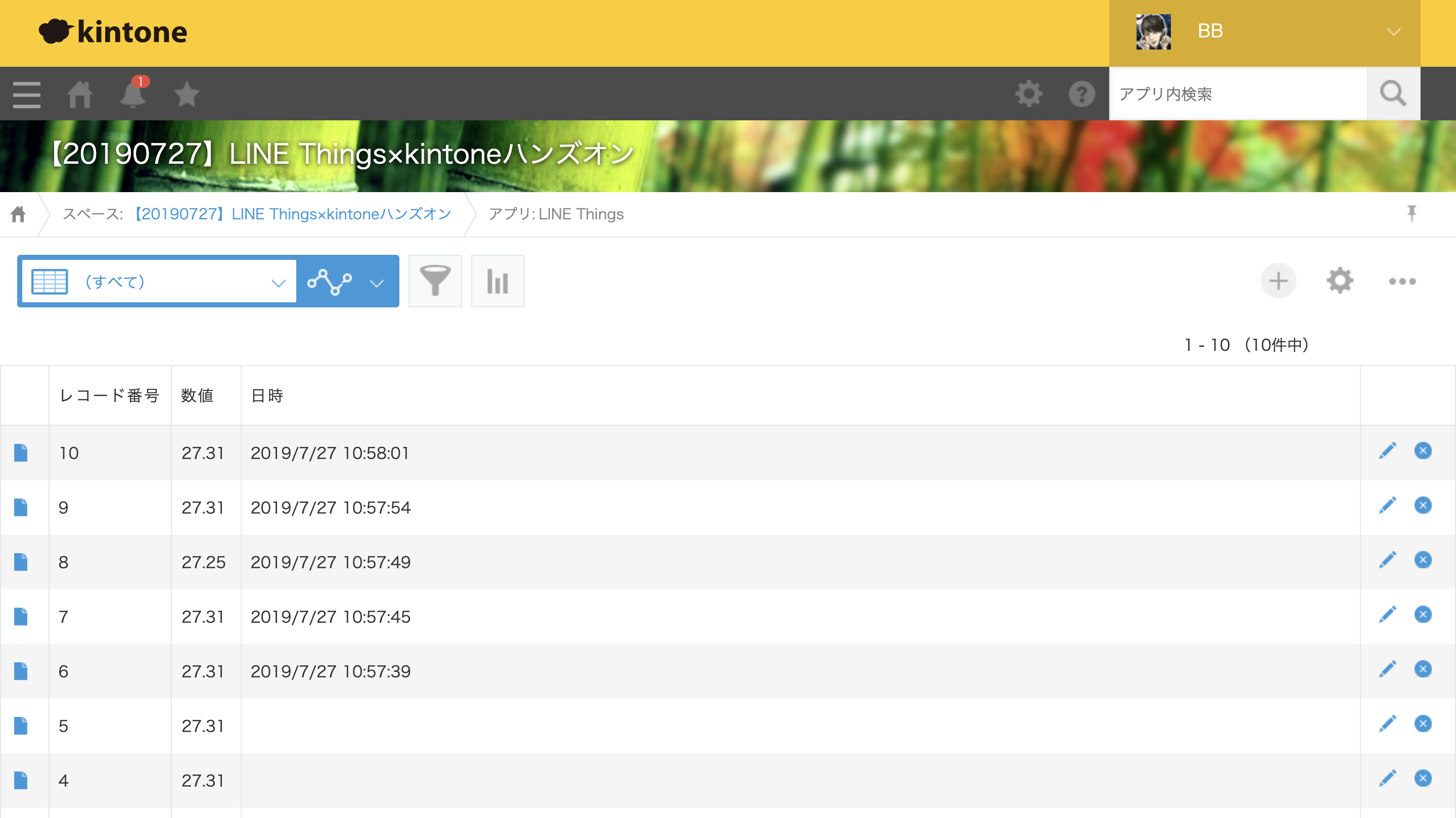Delete record 9
1456x818 pixels.
(1423, 505)
